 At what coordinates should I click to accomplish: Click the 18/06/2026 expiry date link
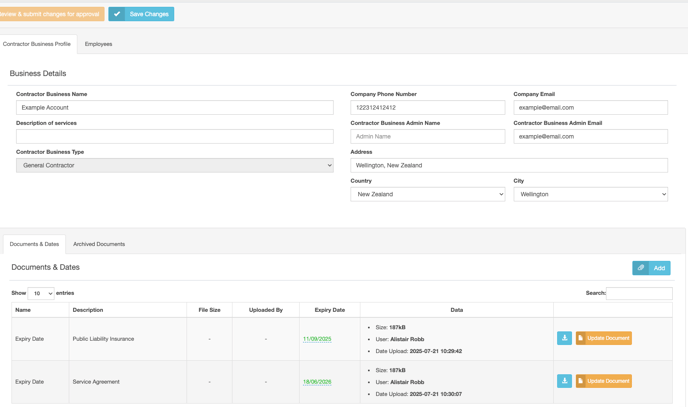(x=317, y=382)
